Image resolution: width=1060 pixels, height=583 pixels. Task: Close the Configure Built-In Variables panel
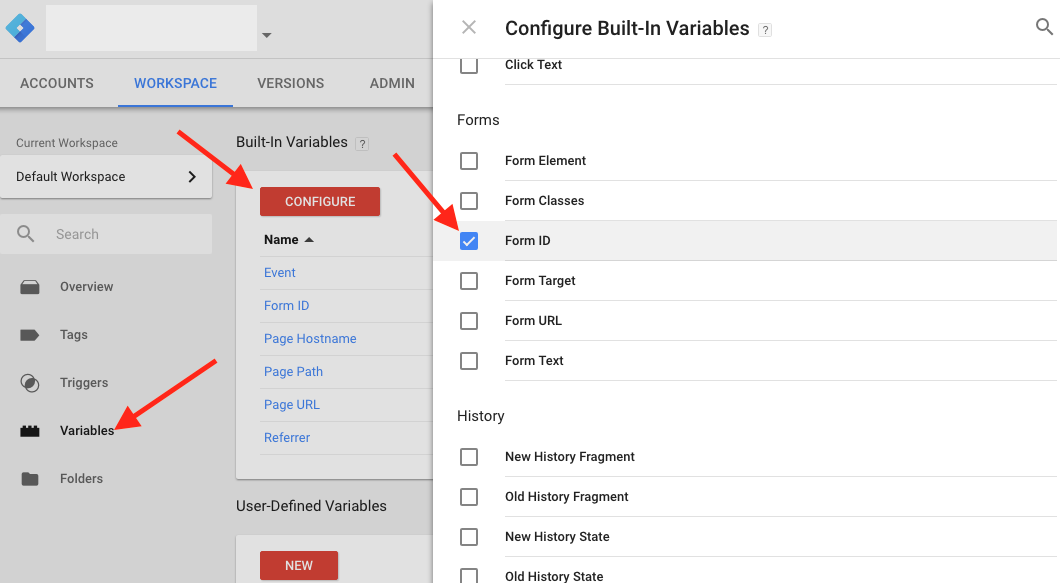pyautogui.click(x=469, y=28)
